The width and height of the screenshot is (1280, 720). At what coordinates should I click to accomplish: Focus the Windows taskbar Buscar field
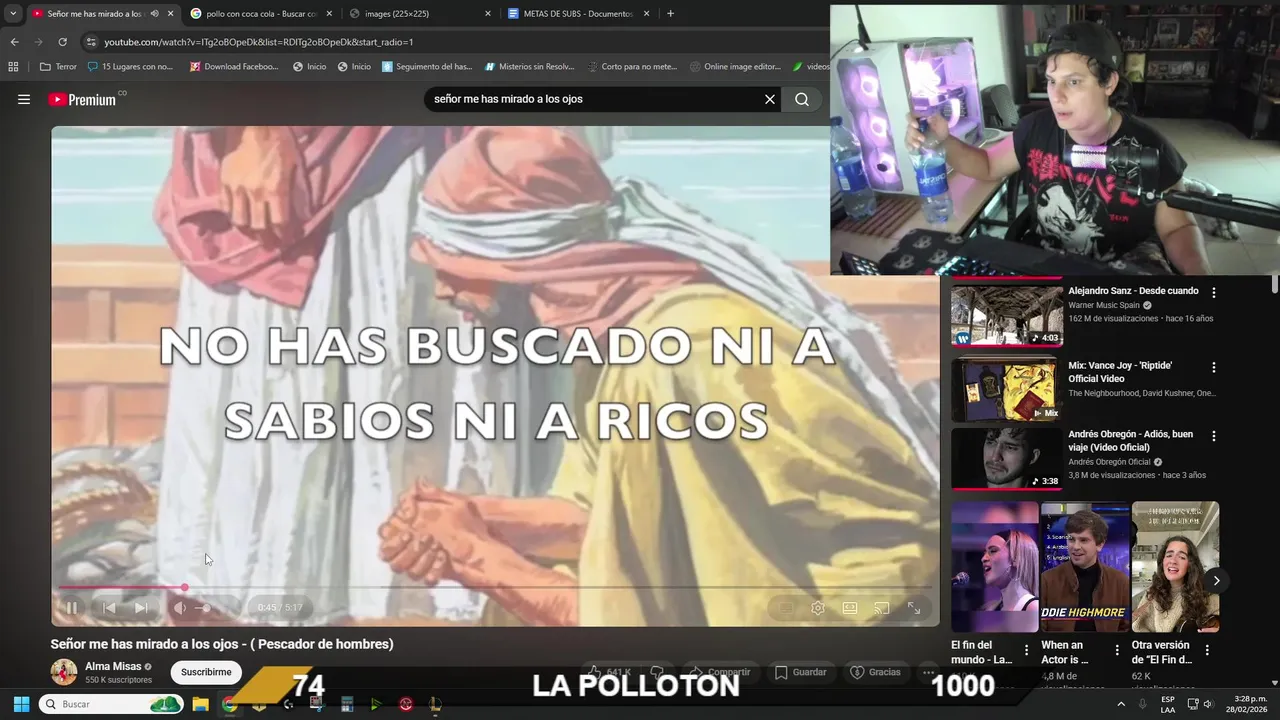point(112,704)
